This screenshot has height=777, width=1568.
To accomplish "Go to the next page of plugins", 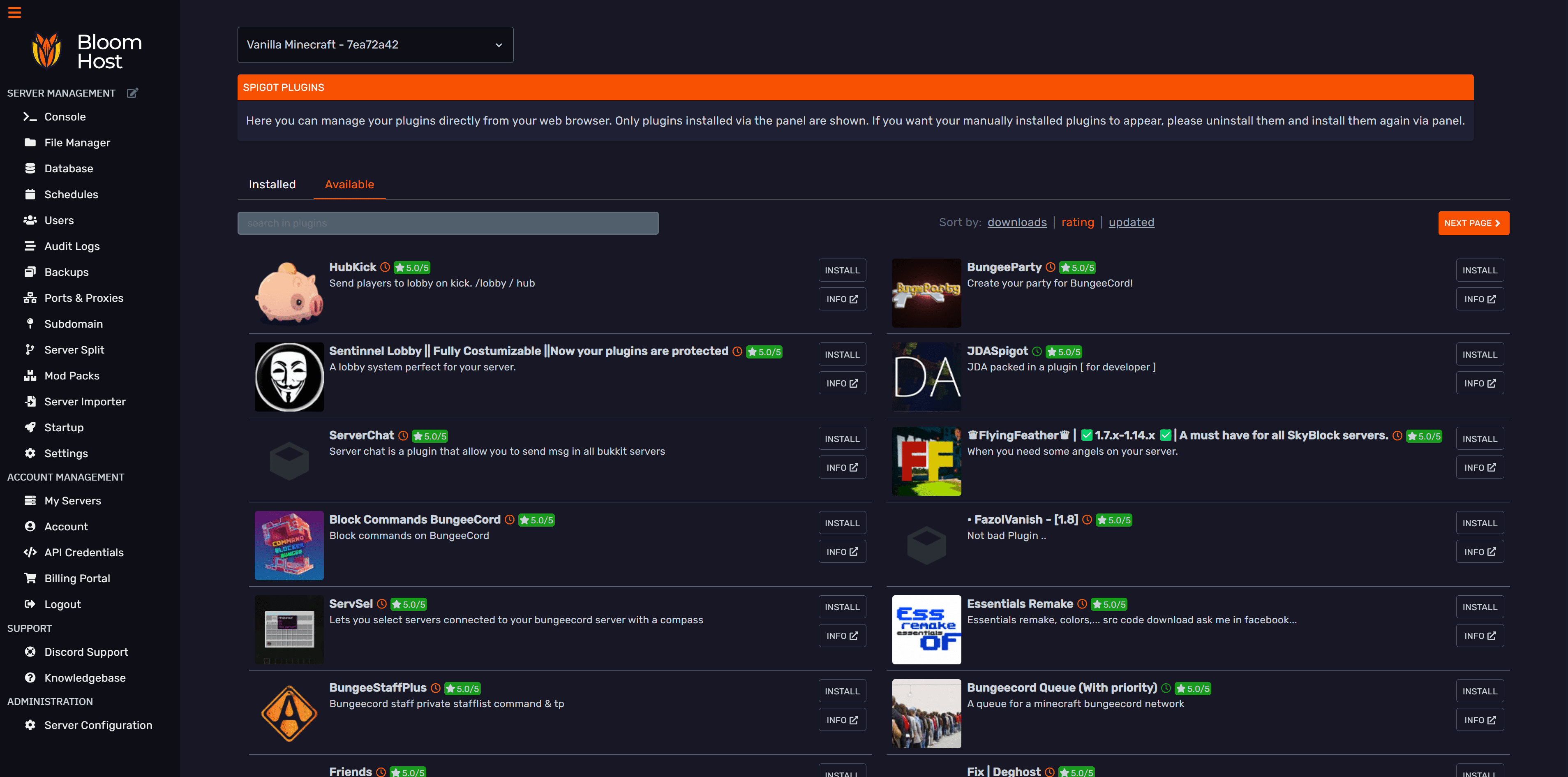I will 1473,223.
